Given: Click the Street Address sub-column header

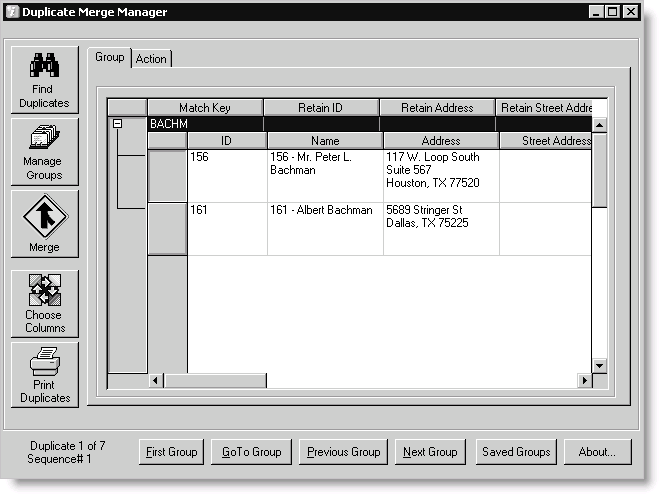Looking at the screenshot, I should 546,141.
